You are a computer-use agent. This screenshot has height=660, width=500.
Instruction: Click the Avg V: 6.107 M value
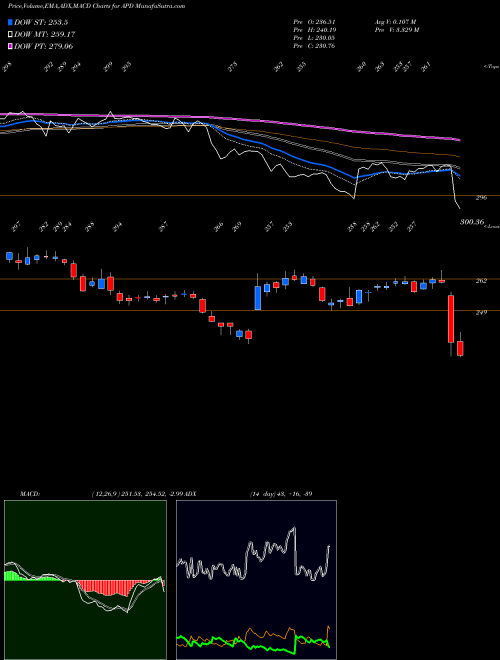pyautogui.click(x=395, y=22)
